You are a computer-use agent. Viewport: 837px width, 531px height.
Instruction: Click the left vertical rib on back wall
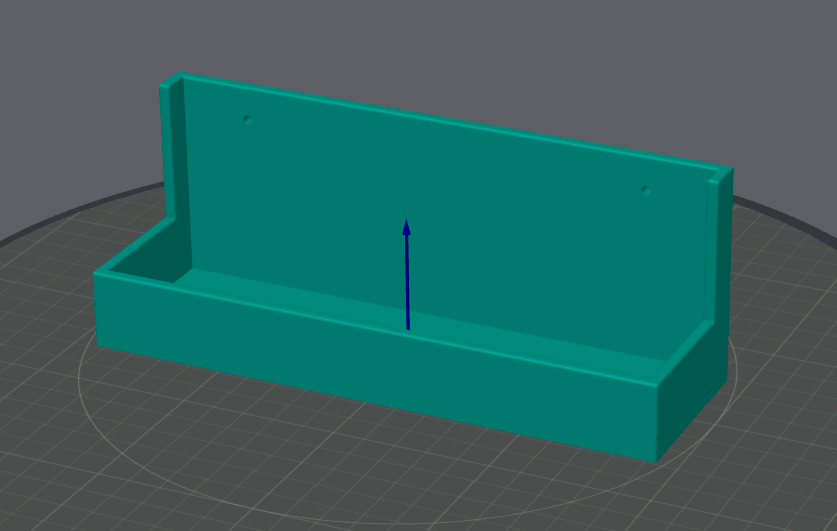[x=173, y=149]
